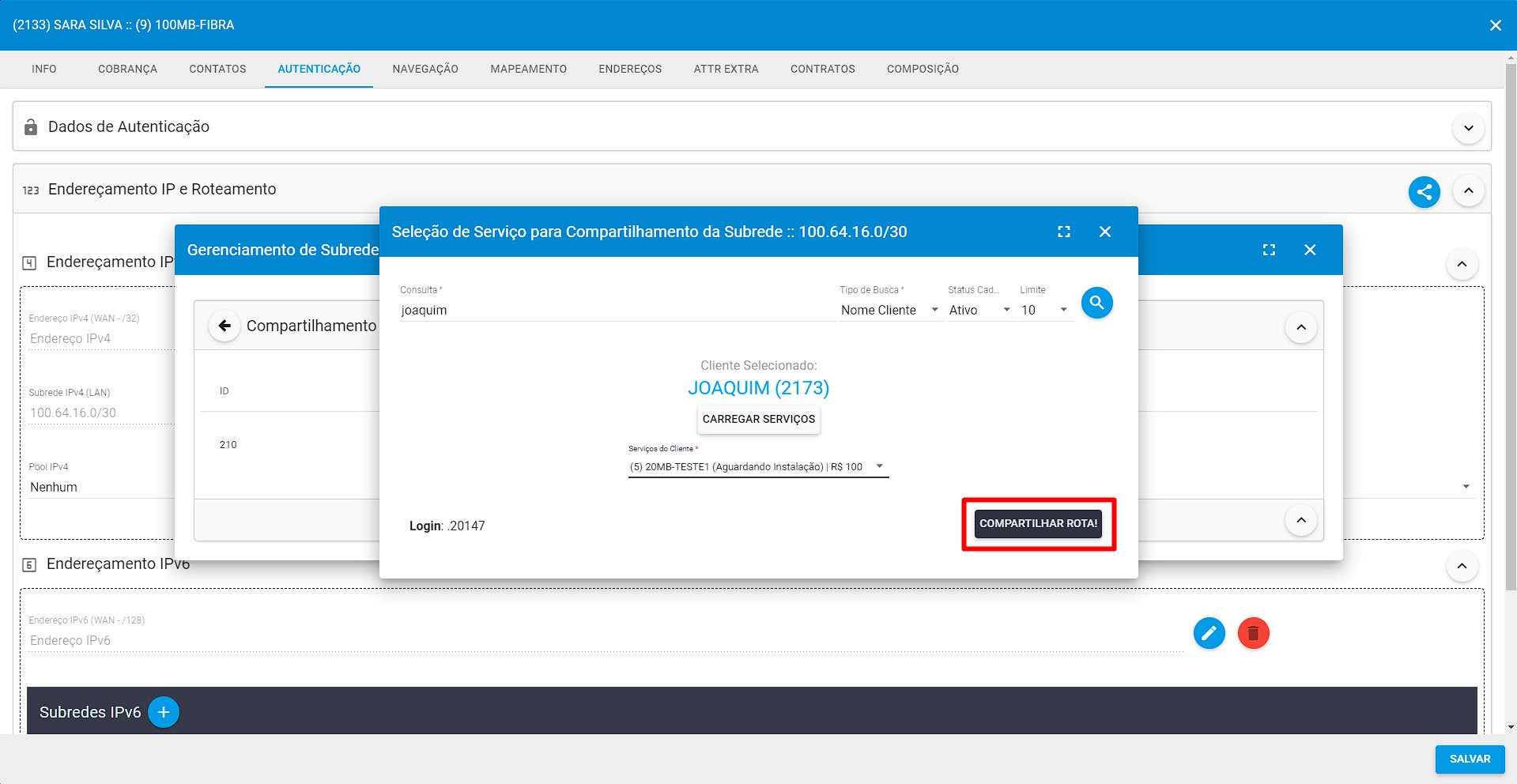Click the COMPARTILHAR ROTA! button
The height and width of the screenshot is (784, 1517).
click(x=1038, y=523)
